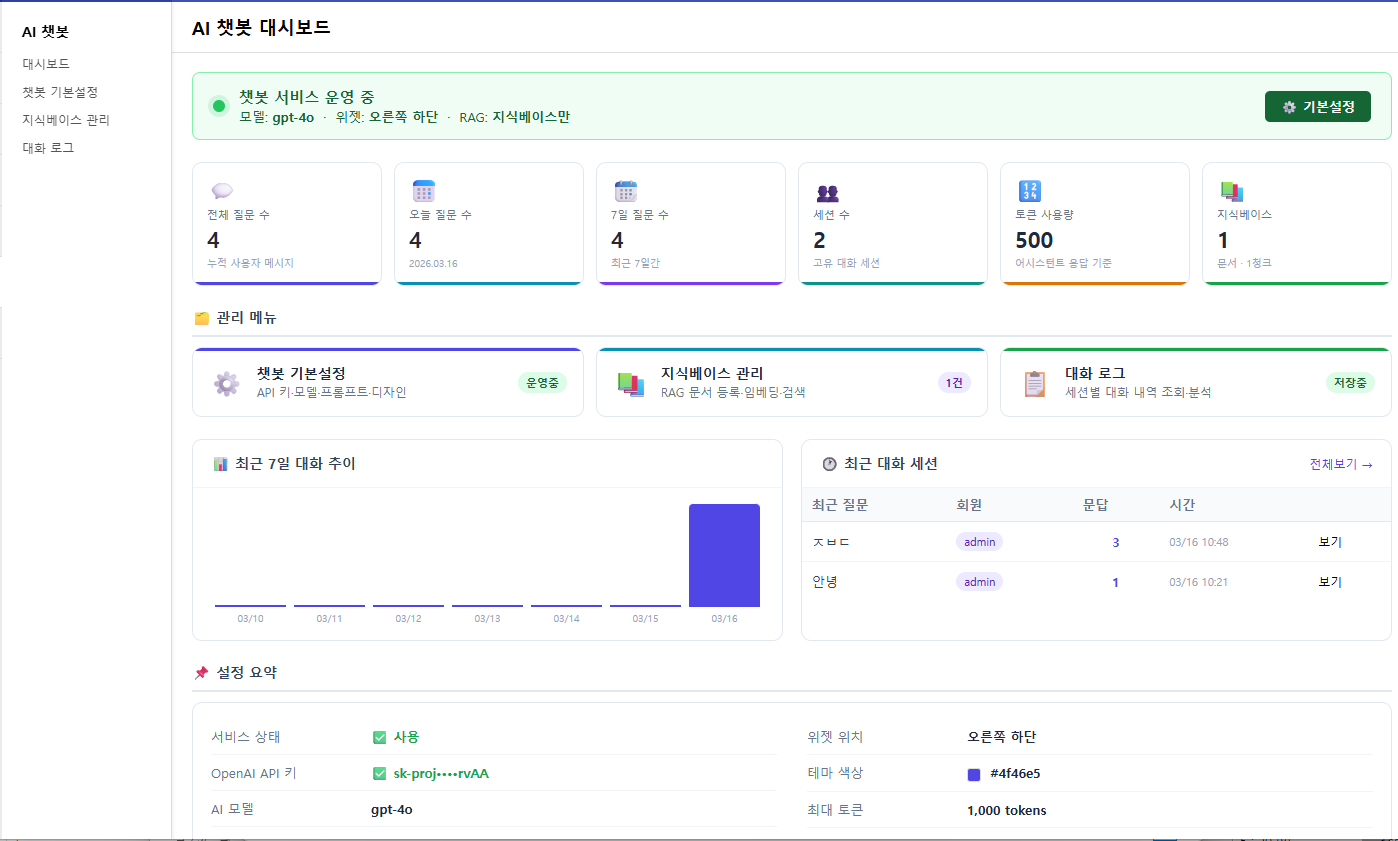Open 챗봇 기본설정 in the sidebar

[60, 91]
